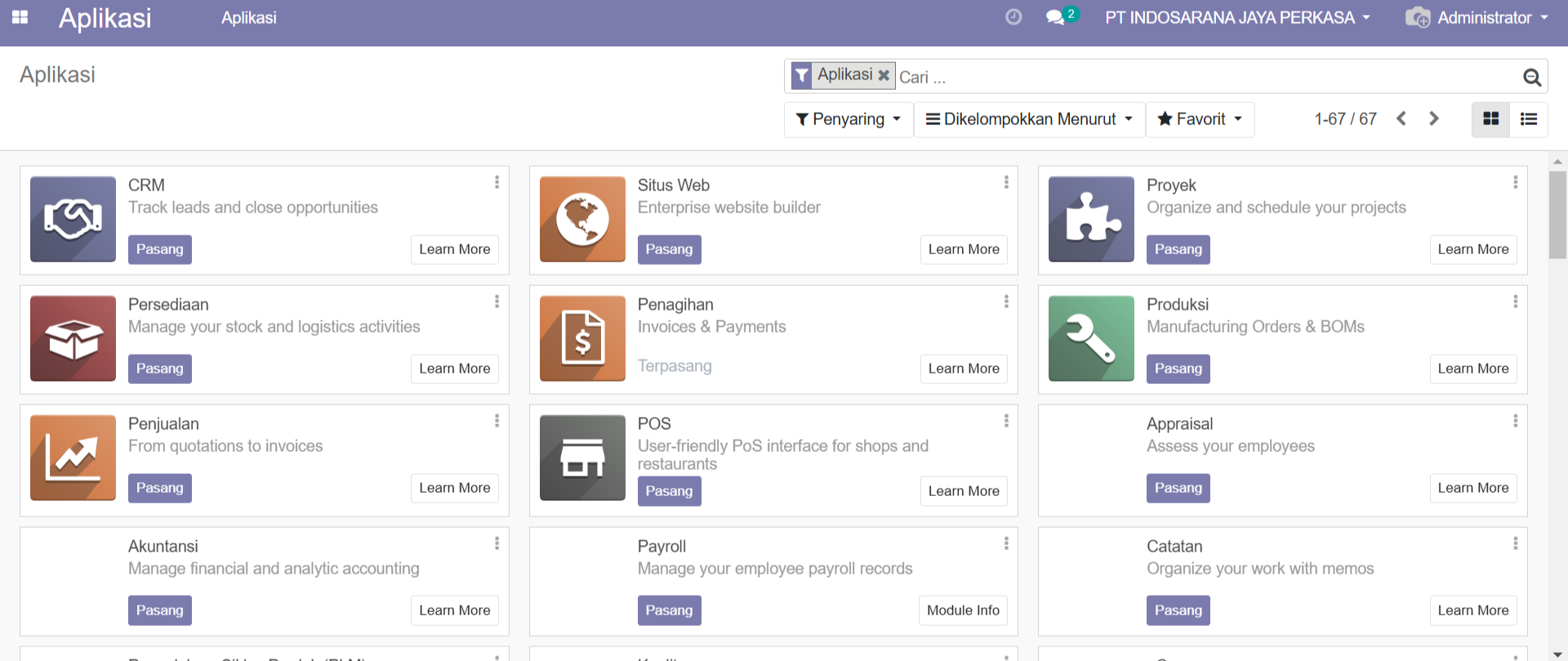
Task: Open the Dikelompokkan Menurut dropdown
Action: click(1029, 119)
